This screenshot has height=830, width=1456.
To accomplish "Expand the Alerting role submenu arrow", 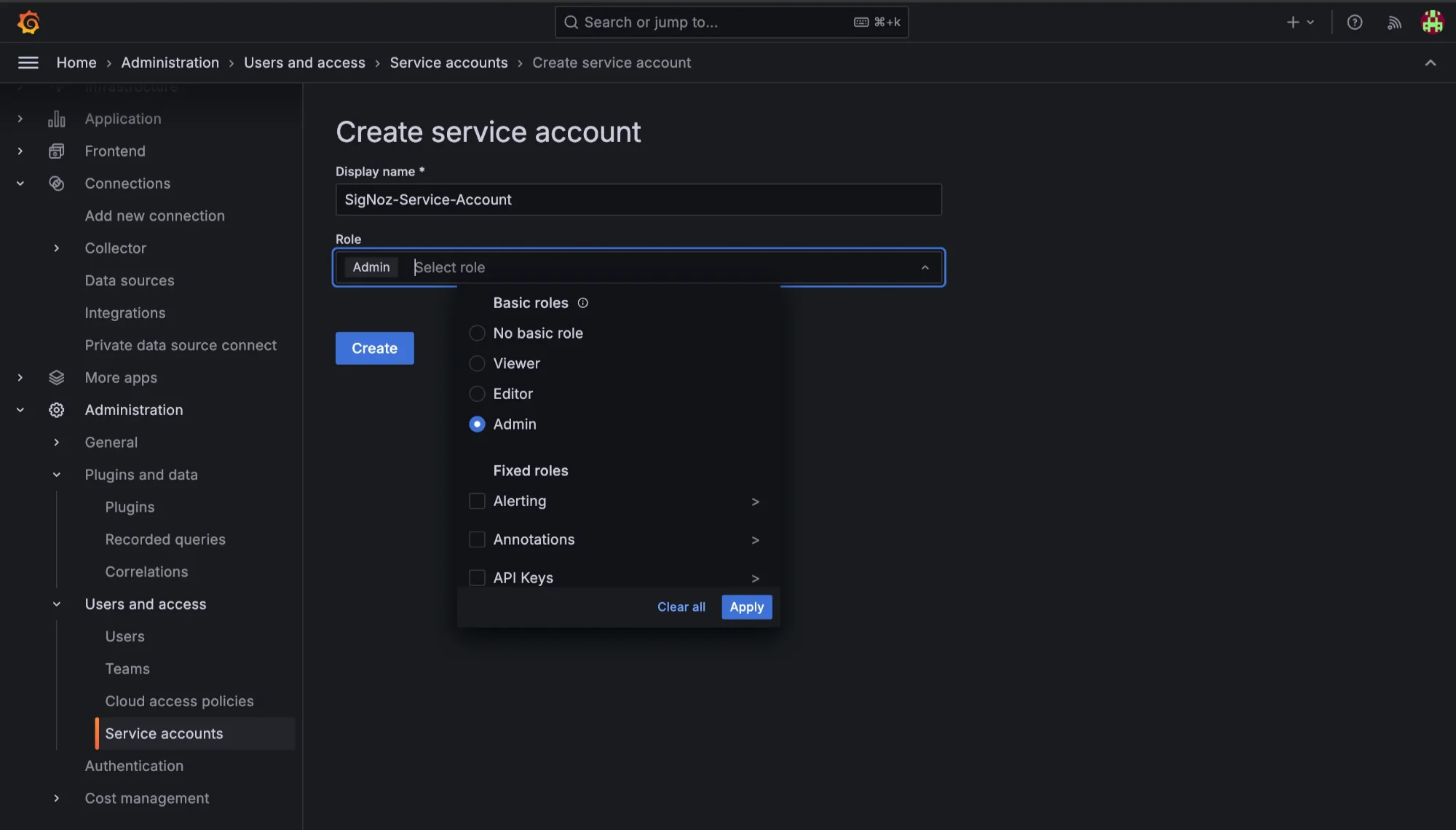I will click(x=755, y=502).
